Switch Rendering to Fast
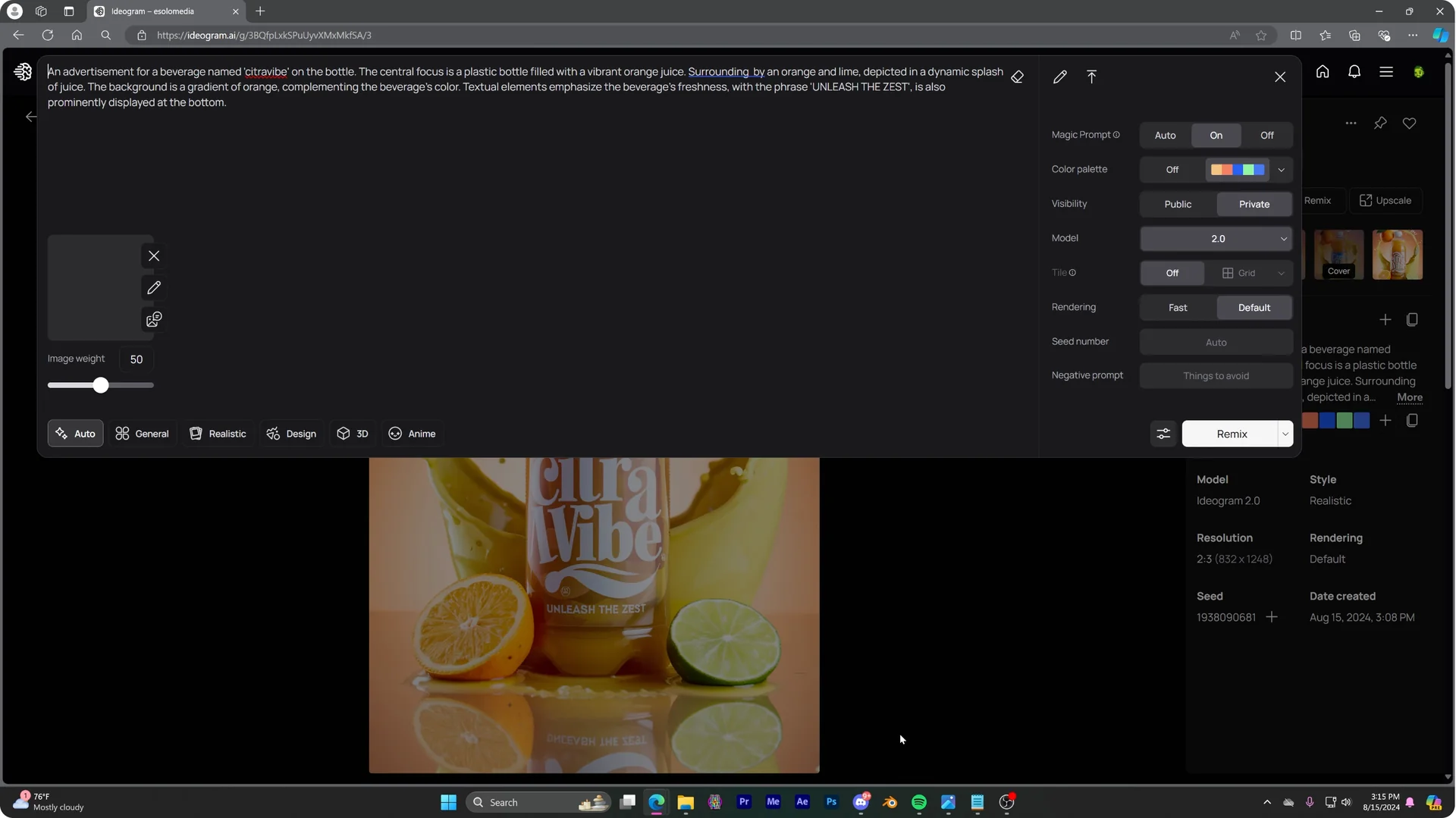Screen dimensions: 1456x818 pyautogui.click(x=1177, y=307)
